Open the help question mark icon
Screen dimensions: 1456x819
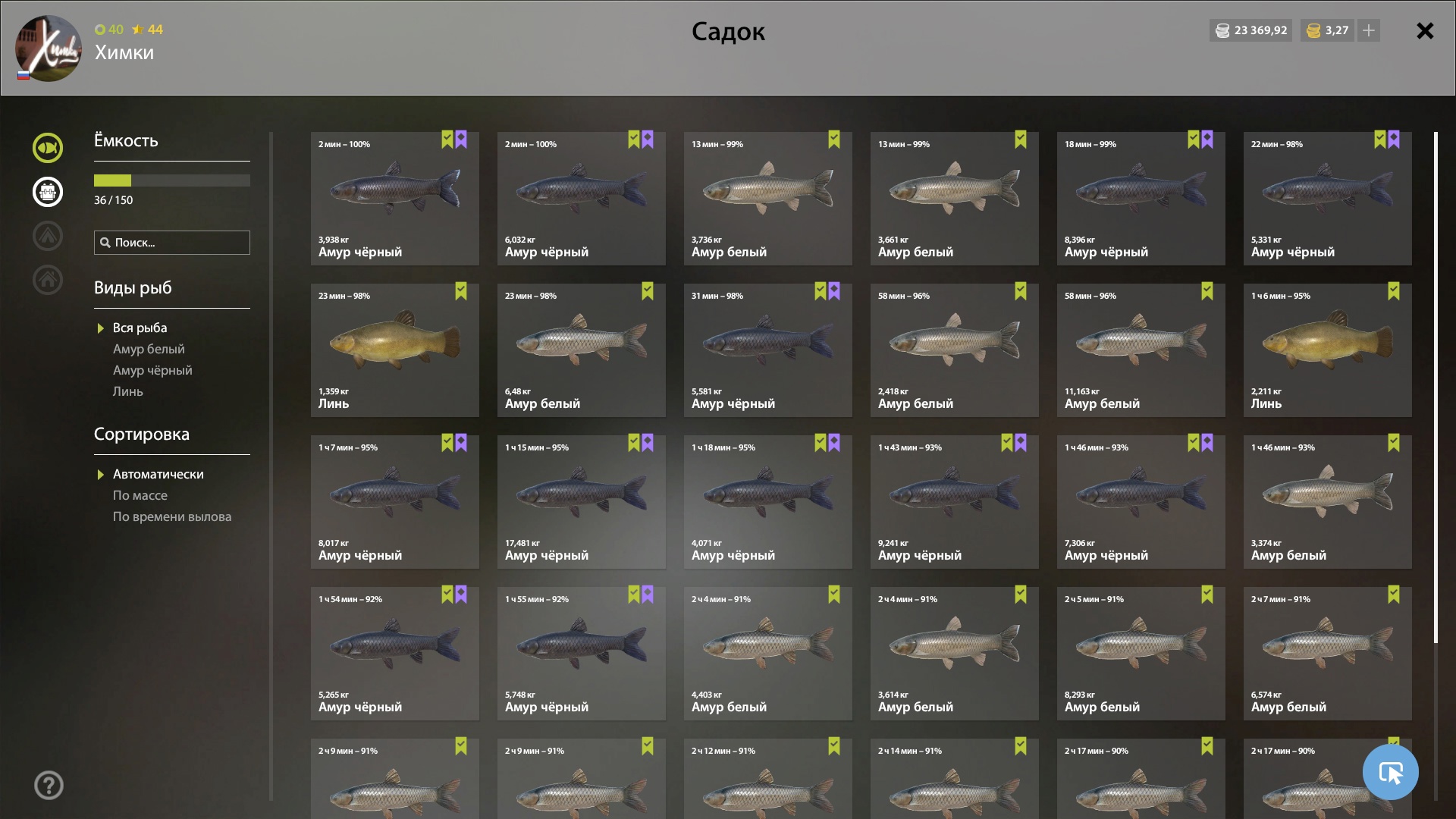tap(49, 785)
